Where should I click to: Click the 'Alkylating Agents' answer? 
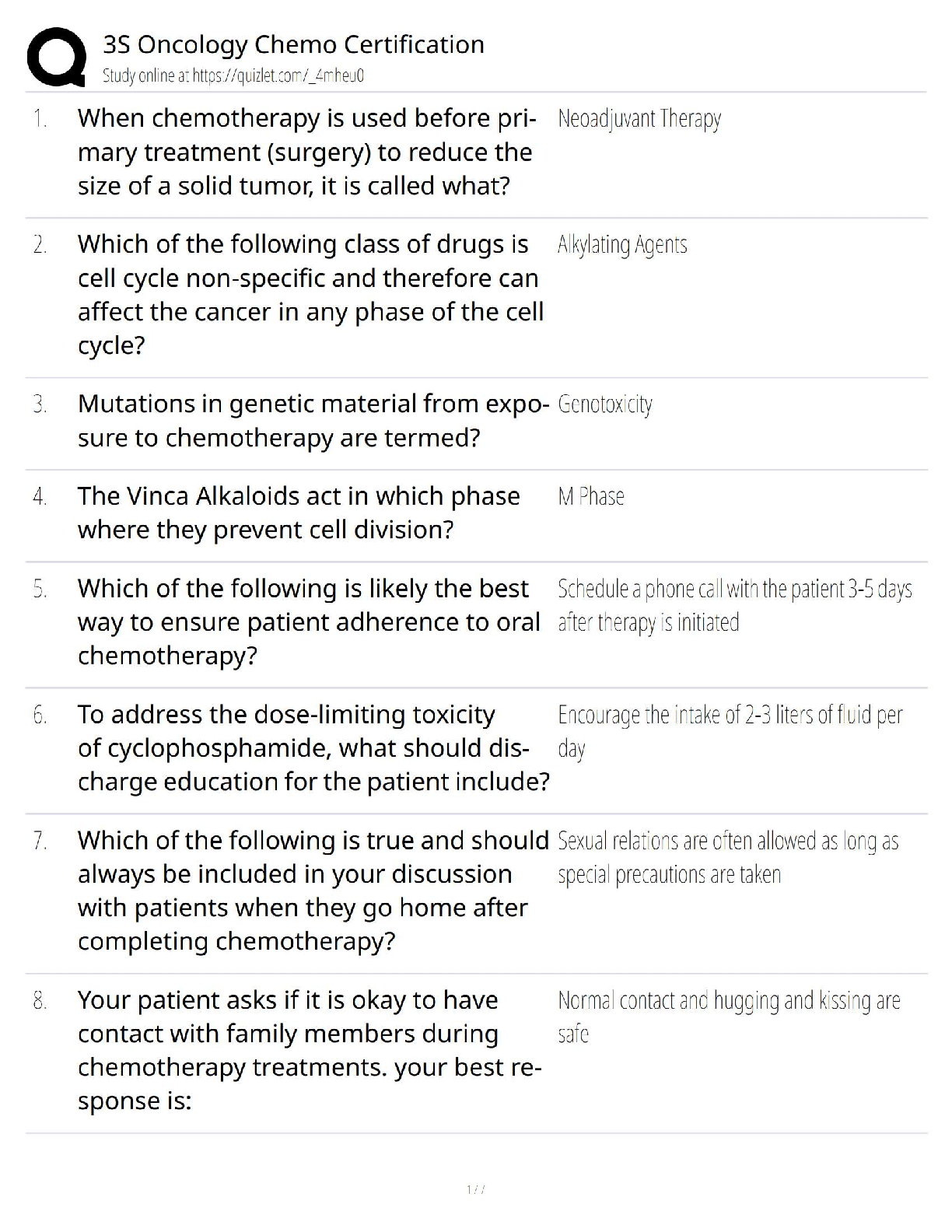[621, 245]
